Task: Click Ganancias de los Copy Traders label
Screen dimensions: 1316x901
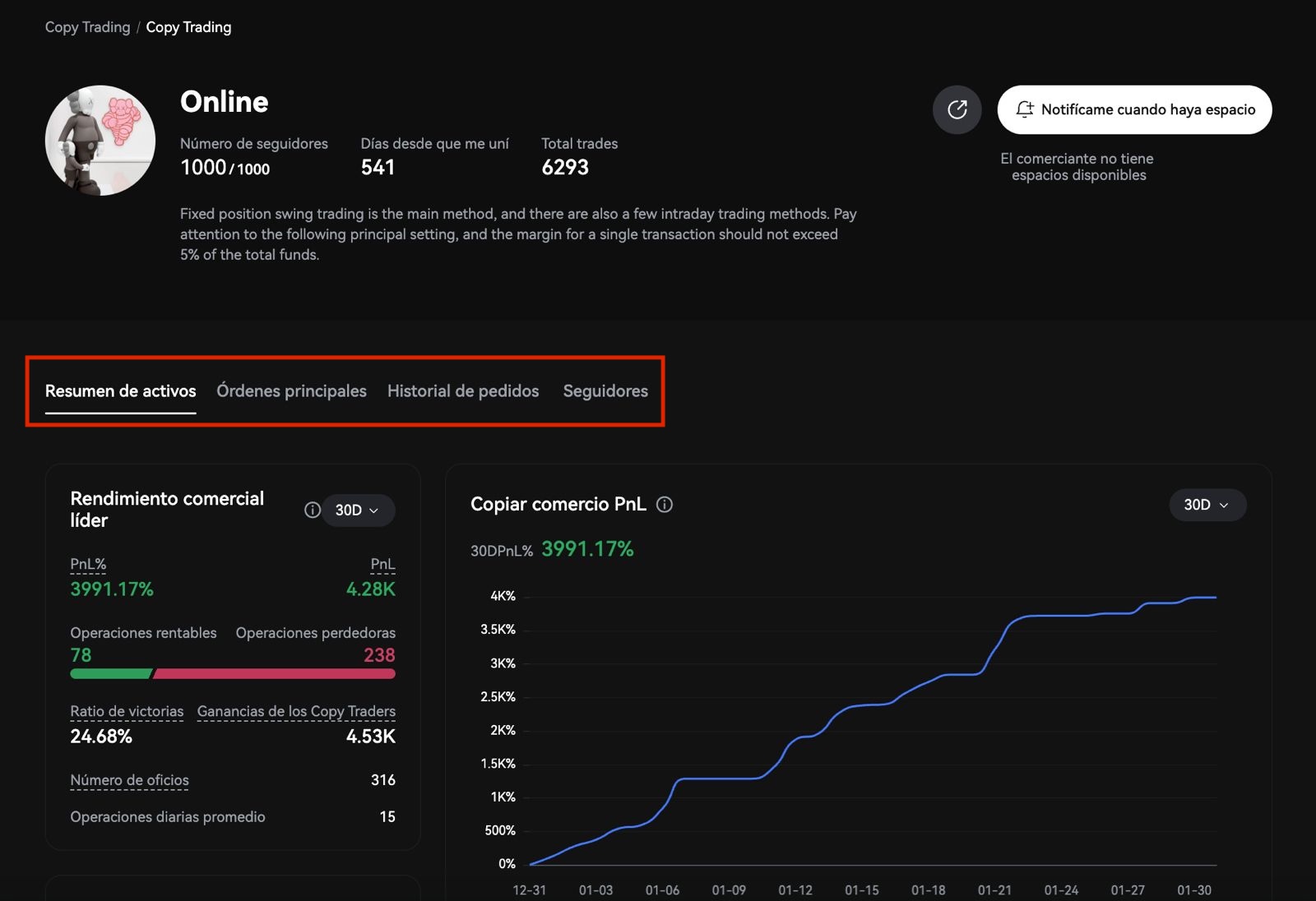Action: tap(296, 711)
